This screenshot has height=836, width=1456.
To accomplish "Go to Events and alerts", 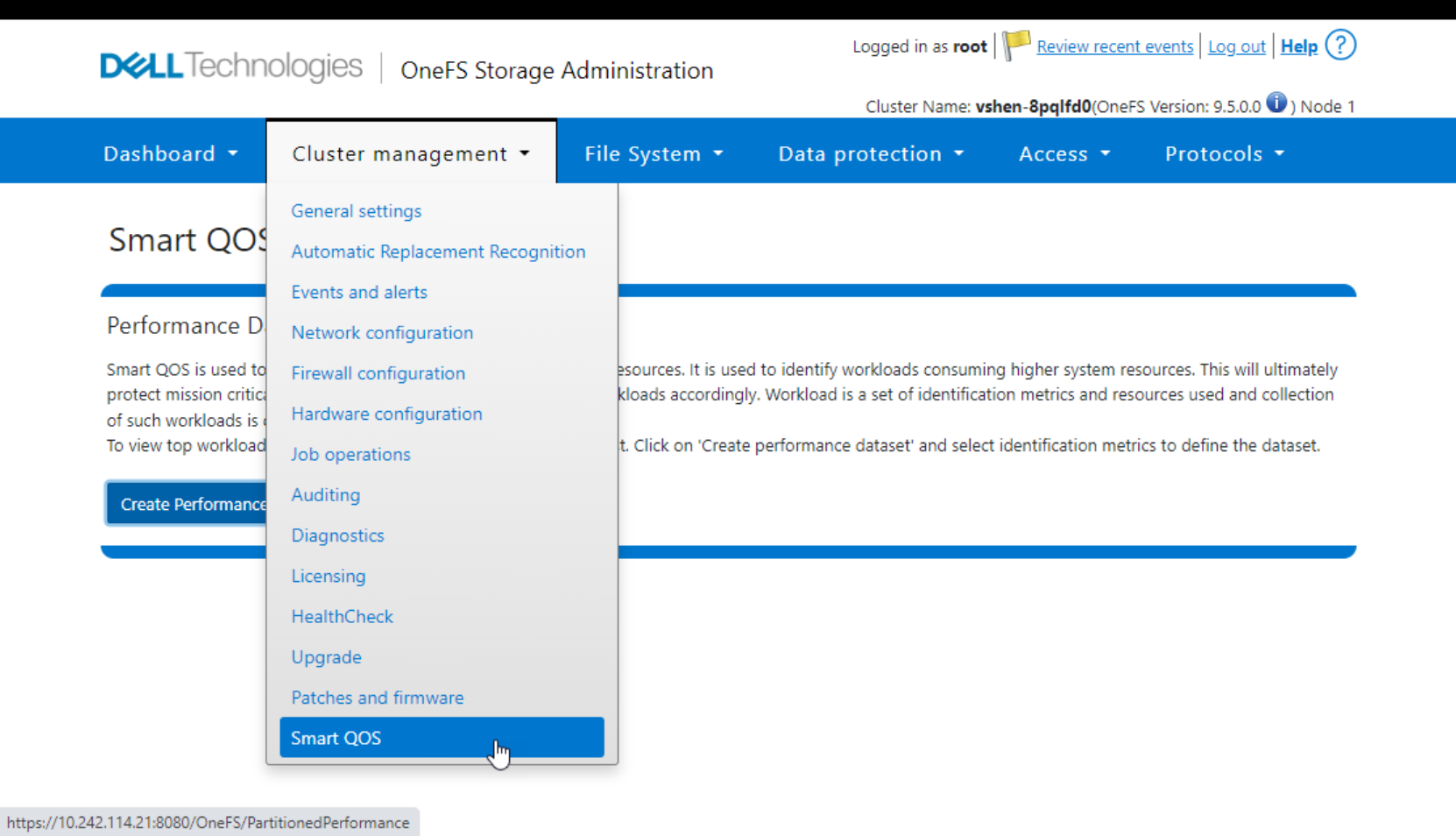I will tap(359, 292).
